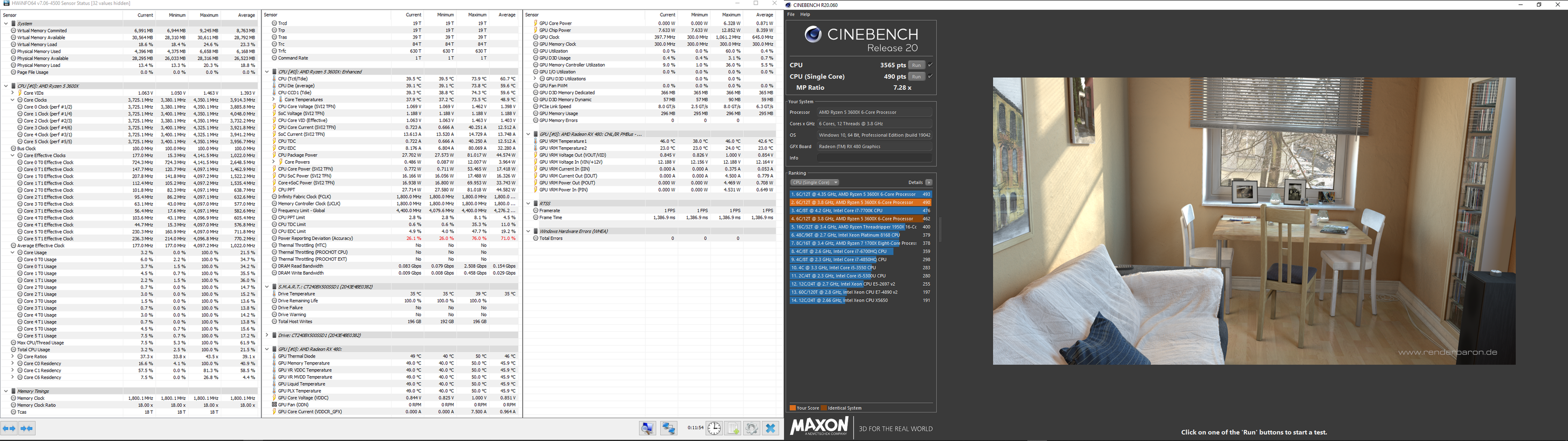The height and width of the screenshot is (441, 1568).
Task: Click the highlighted 490 score ranking bar
Action: pyautogui.click(x=861, y=202)
